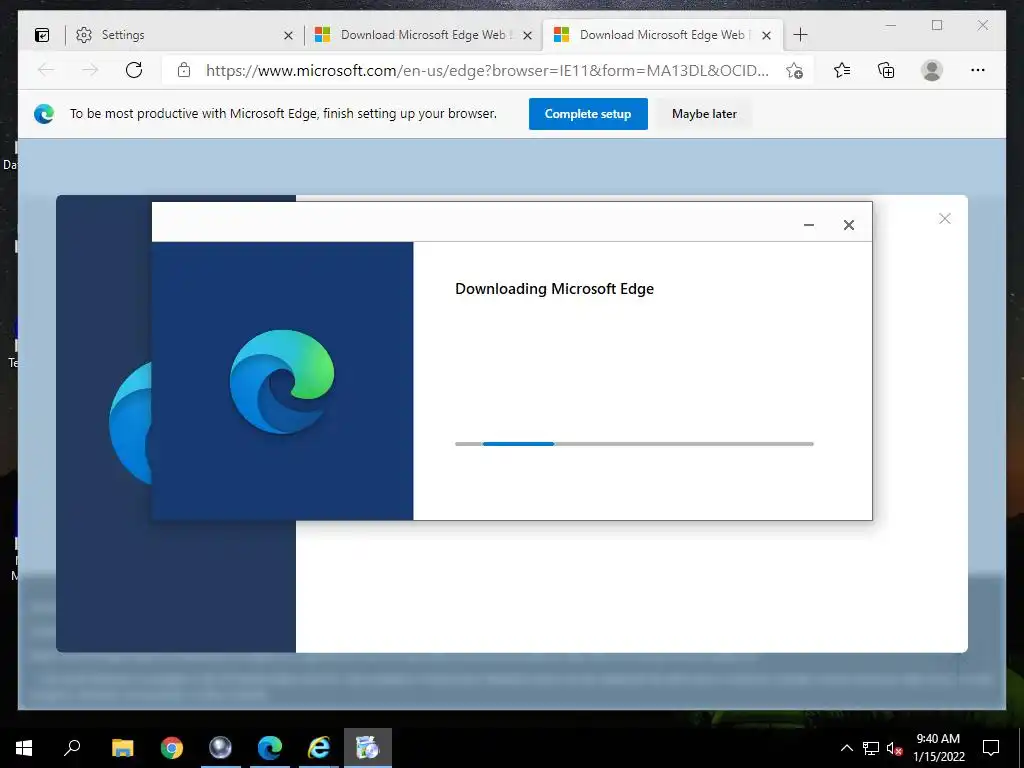The height and width of the screenshot is (768, 1024).
Task: Close the active Download Microsoft Edge tab
Action: pos(767,35)
